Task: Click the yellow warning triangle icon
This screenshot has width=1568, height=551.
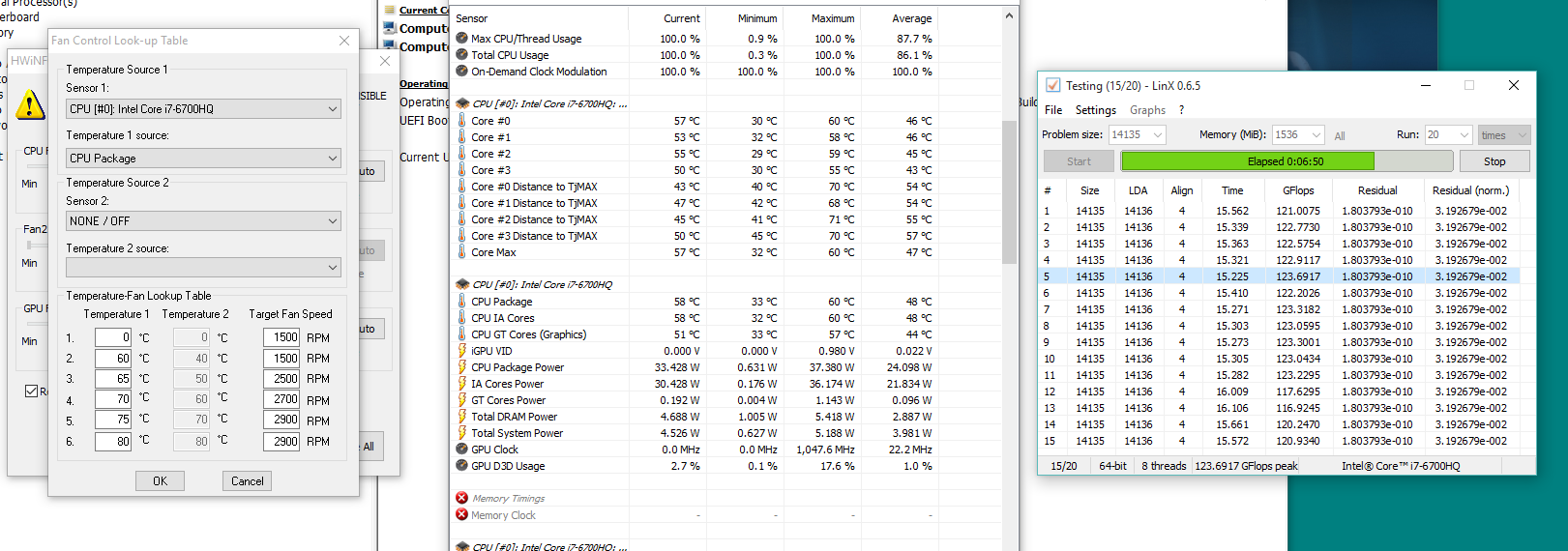Action: click(x=30, y=104)
